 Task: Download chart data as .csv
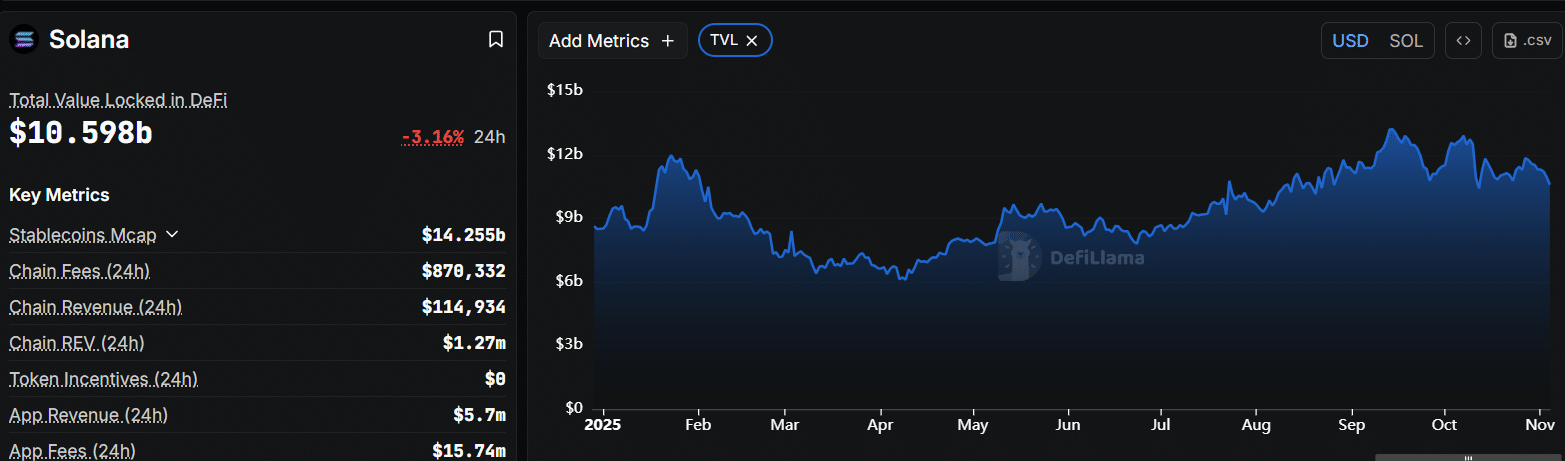tap(1527, 41)
